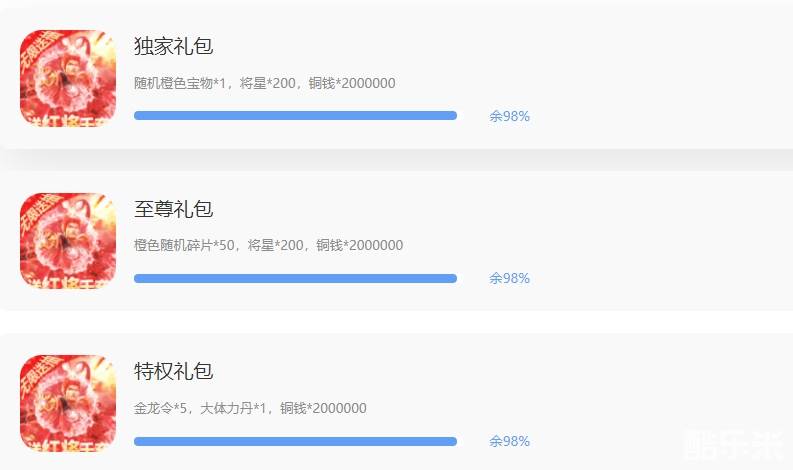Screen dimensions: 793x470
Task: Open the 独家礼包 gift pack title
Action: (174, 47)
